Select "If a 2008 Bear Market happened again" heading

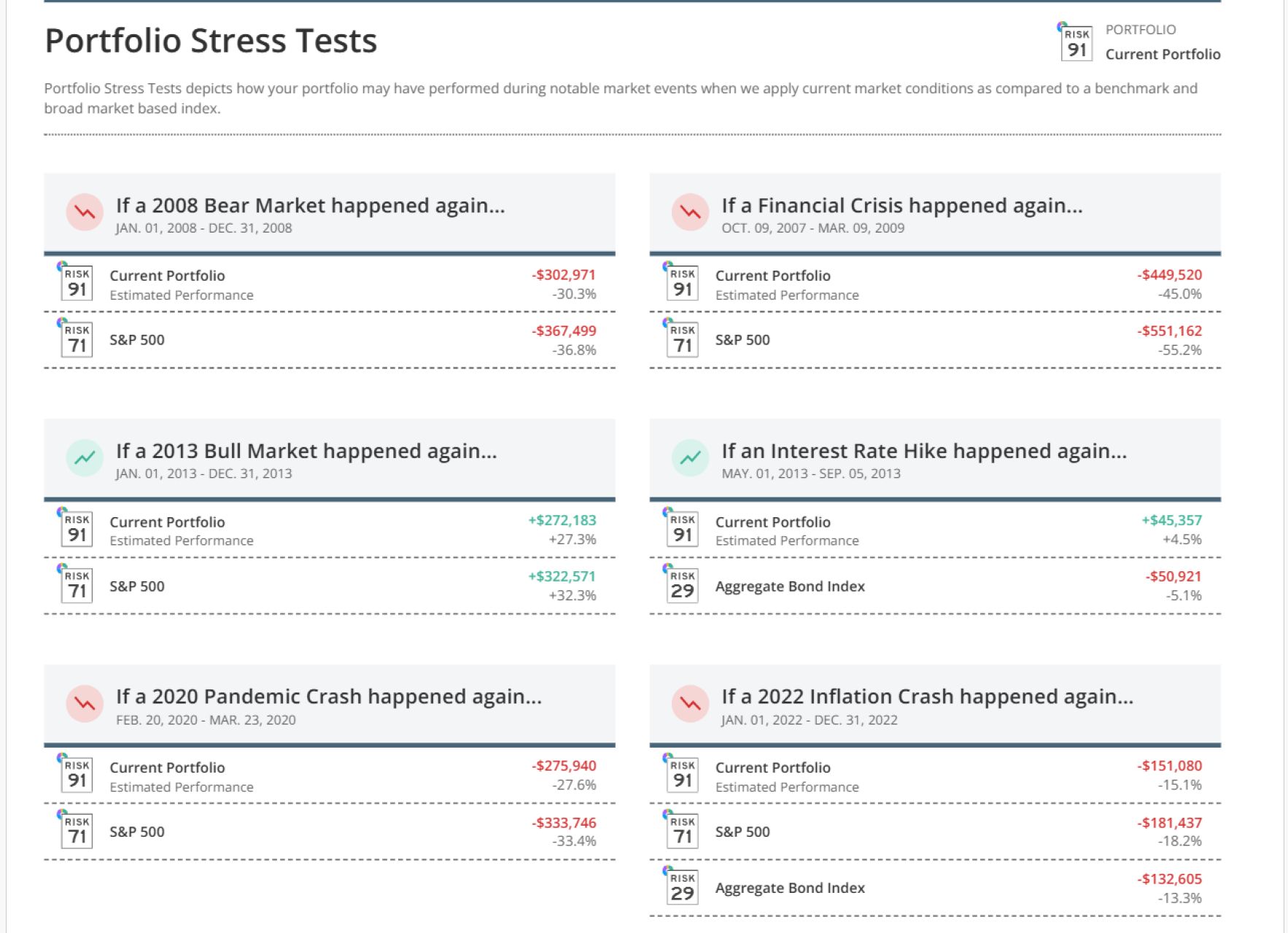point(310,206)
